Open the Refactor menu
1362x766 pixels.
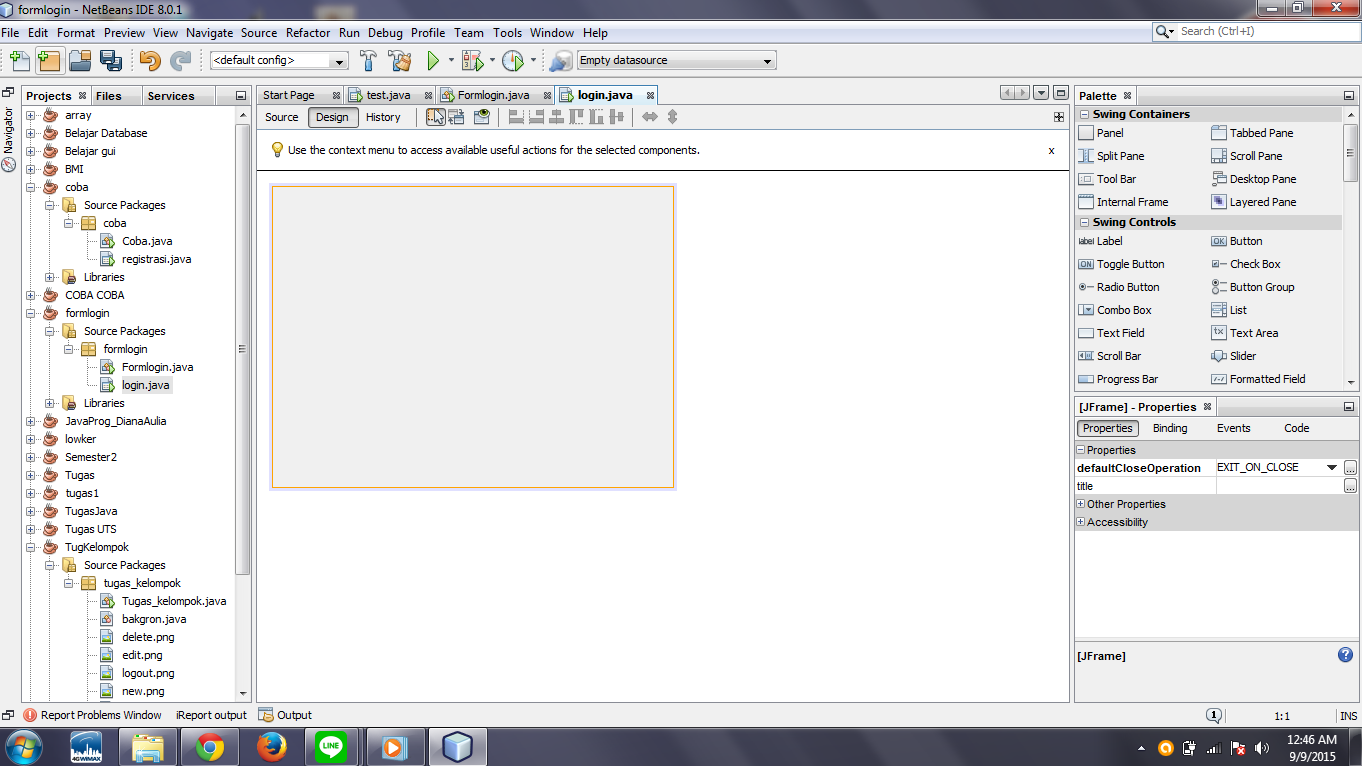pos(308,33)
